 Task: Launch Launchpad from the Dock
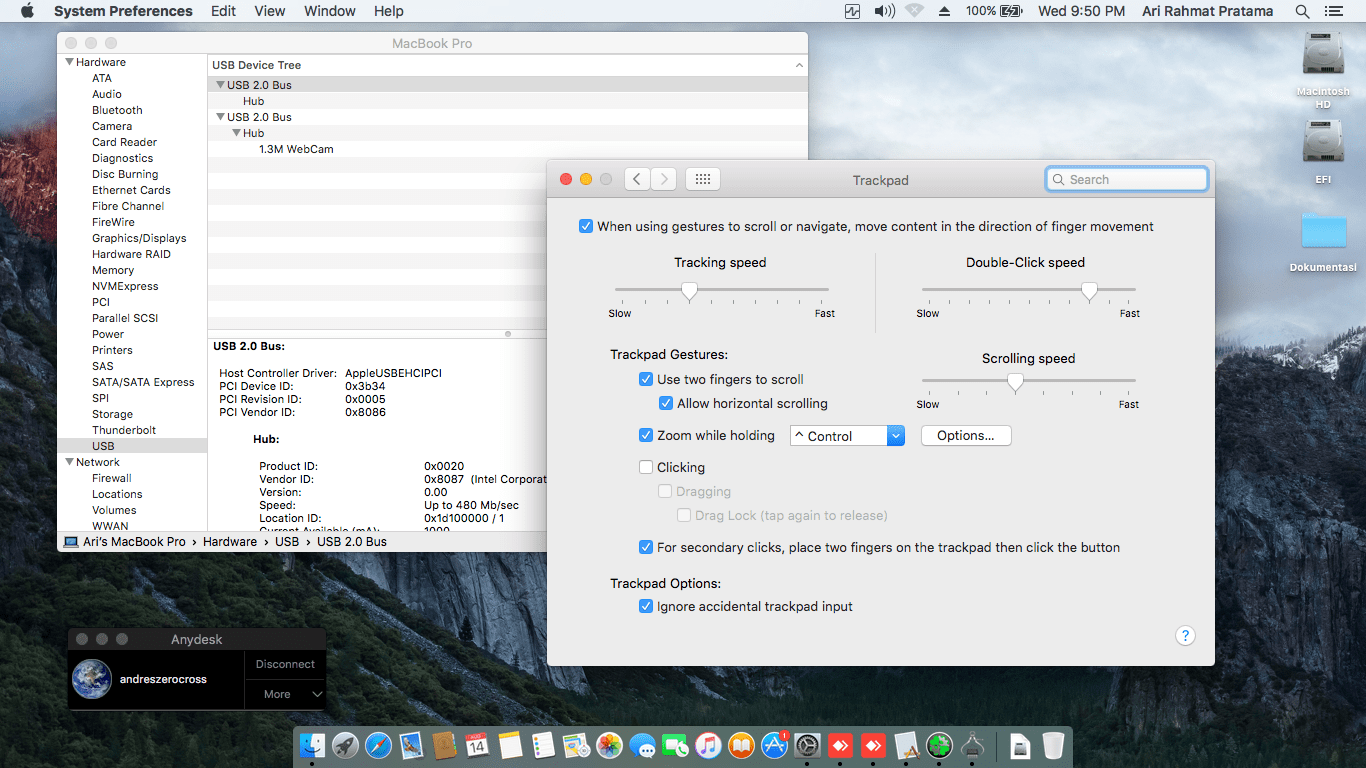[x=345, y=745]
